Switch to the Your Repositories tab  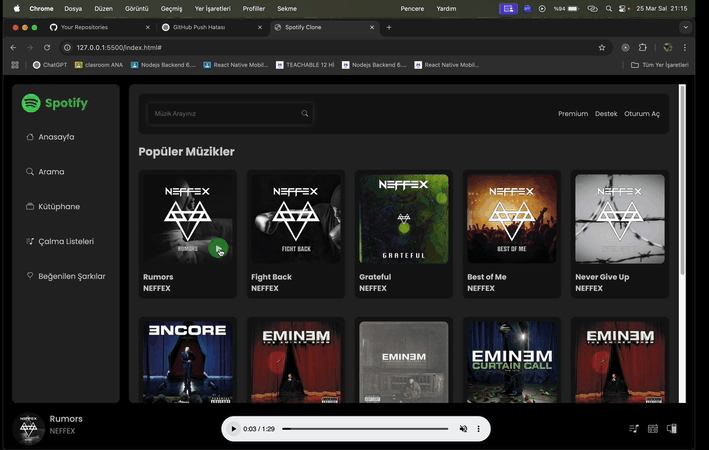pyautogui.click(x=99, y=28)
